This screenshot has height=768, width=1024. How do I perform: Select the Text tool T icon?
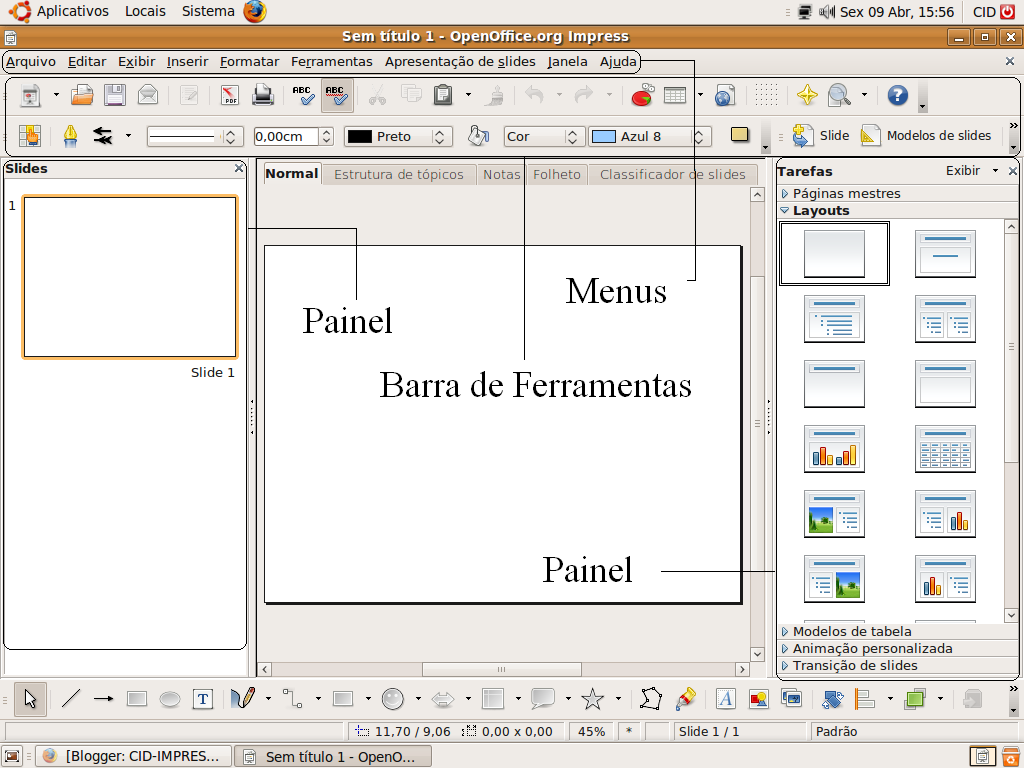[203, 699]
